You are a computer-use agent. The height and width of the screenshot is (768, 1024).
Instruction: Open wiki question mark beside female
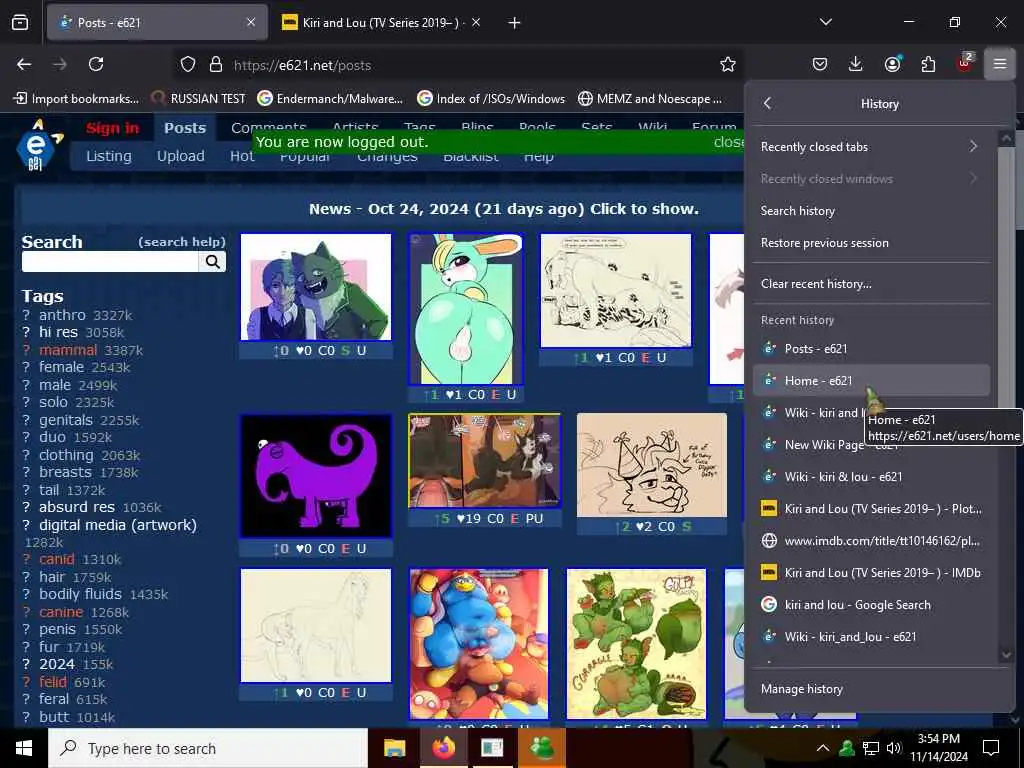pos(26,368)
